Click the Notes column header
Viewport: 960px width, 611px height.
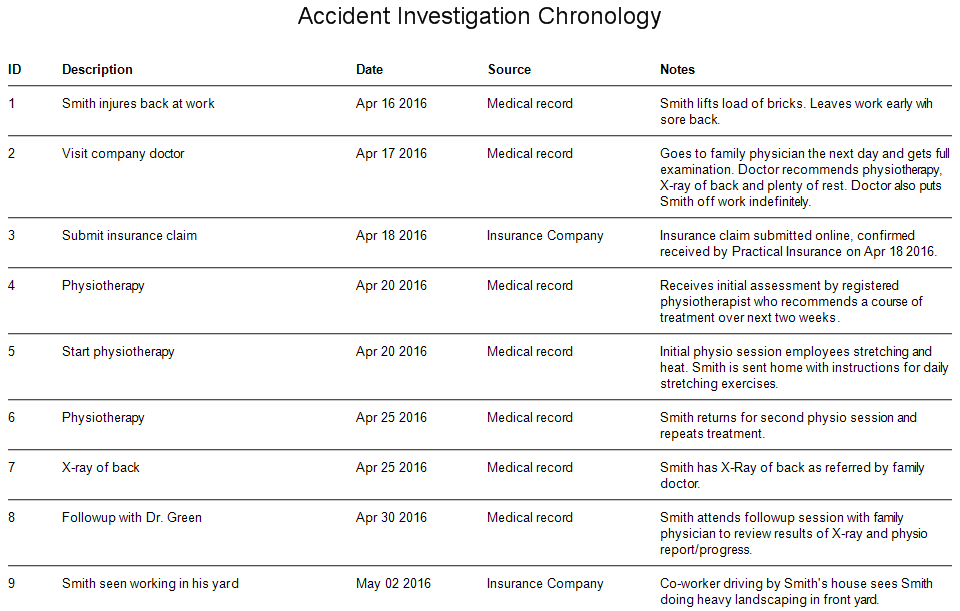(677, 70)
